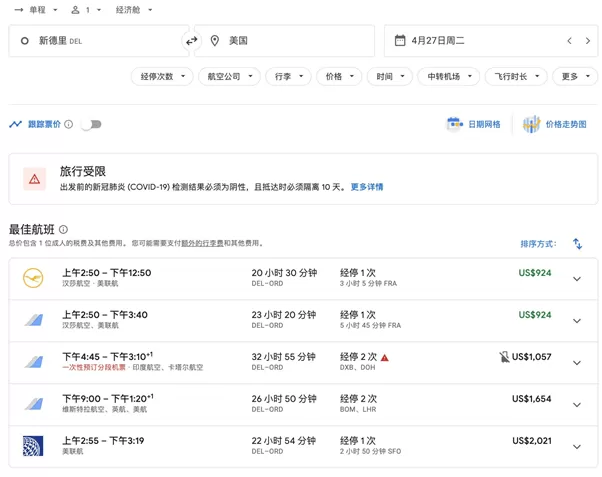Open the 中转机场 connecting airports filter
The height and width of the screenshot is (477, 602).
coord(449,76)
